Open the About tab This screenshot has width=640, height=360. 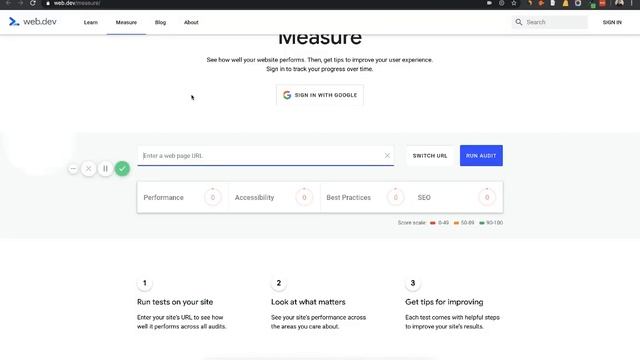[x=191, y=22]
